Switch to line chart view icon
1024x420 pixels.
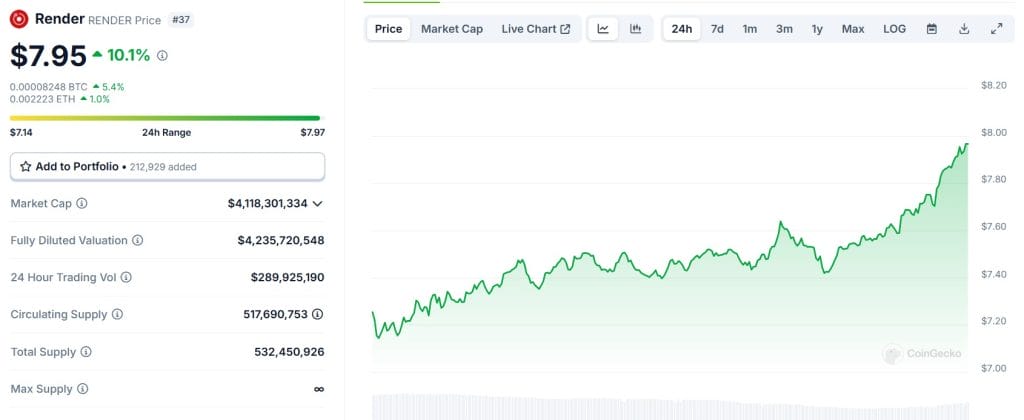[x=603, y=29]
